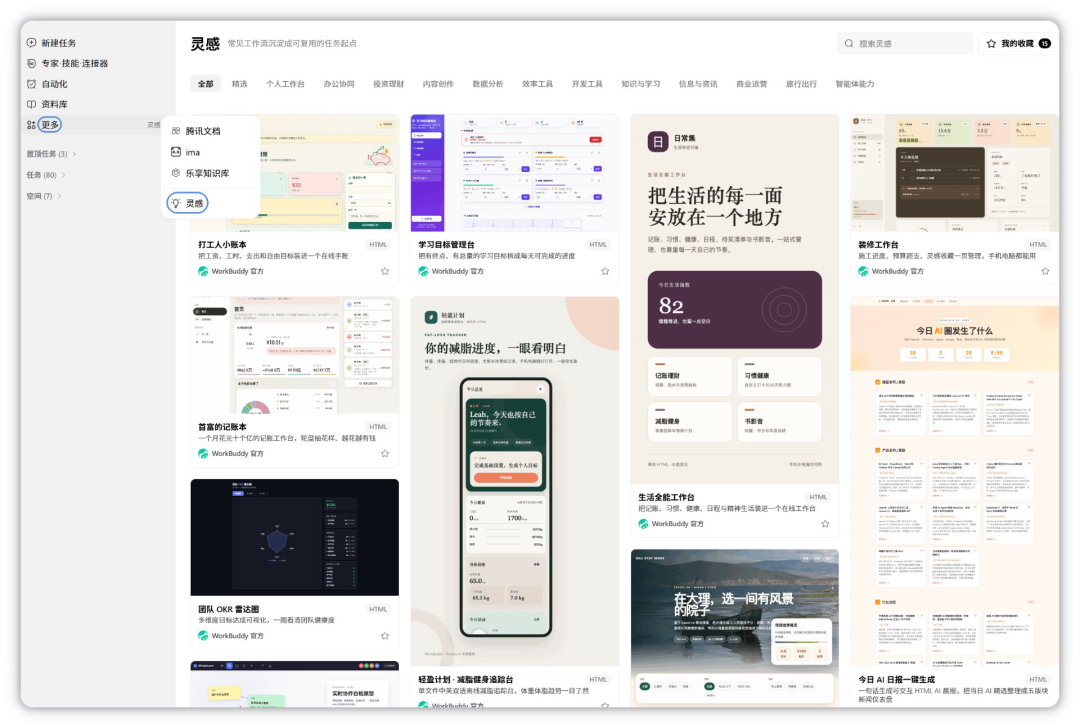Open the 旅行出行 tab

(x=801, y=84)
